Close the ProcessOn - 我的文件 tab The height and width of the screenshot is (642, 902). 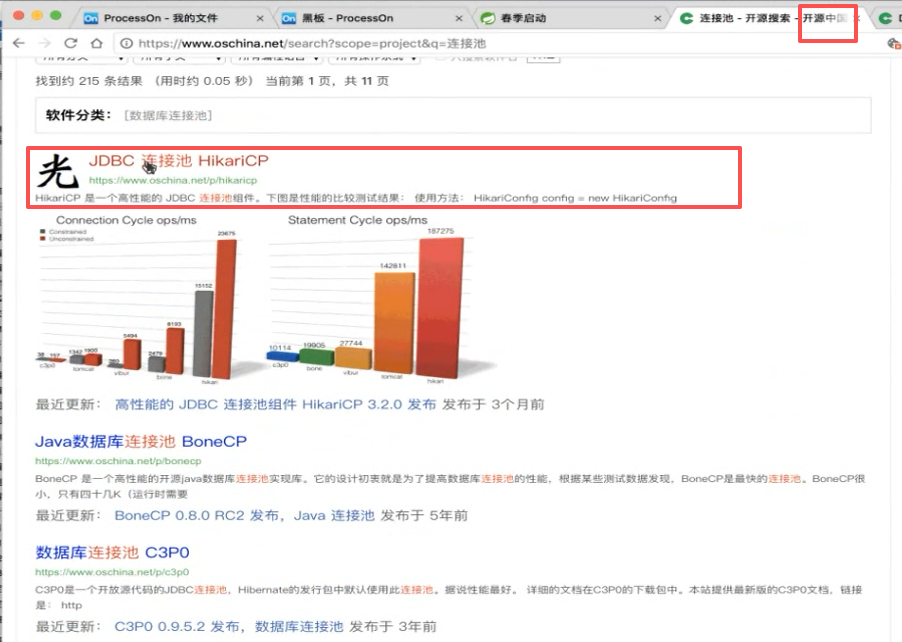[x=260, y=18]
